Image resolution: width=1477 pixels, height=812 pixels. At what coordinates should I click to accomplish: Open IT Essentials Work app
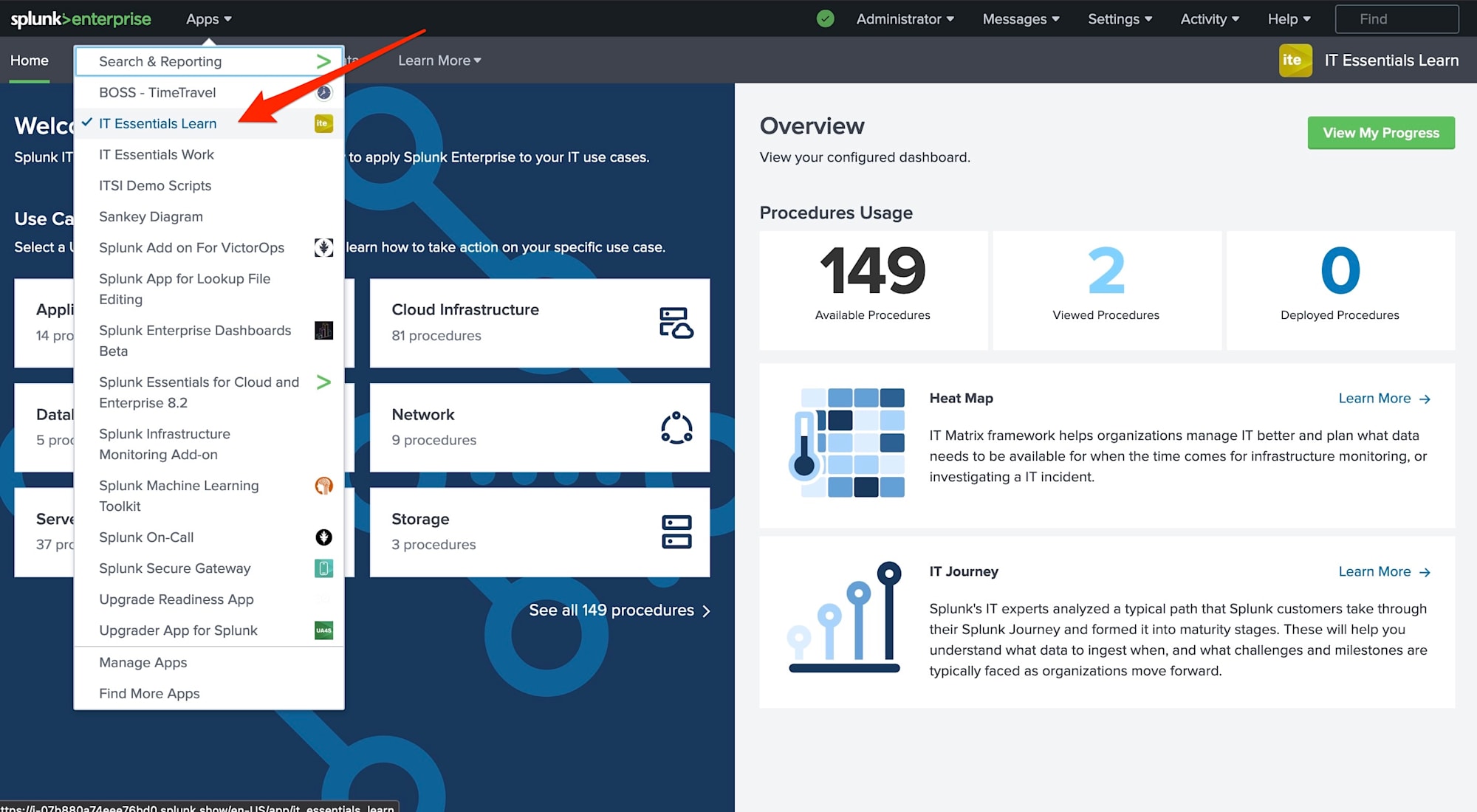(x=209, y=154)
